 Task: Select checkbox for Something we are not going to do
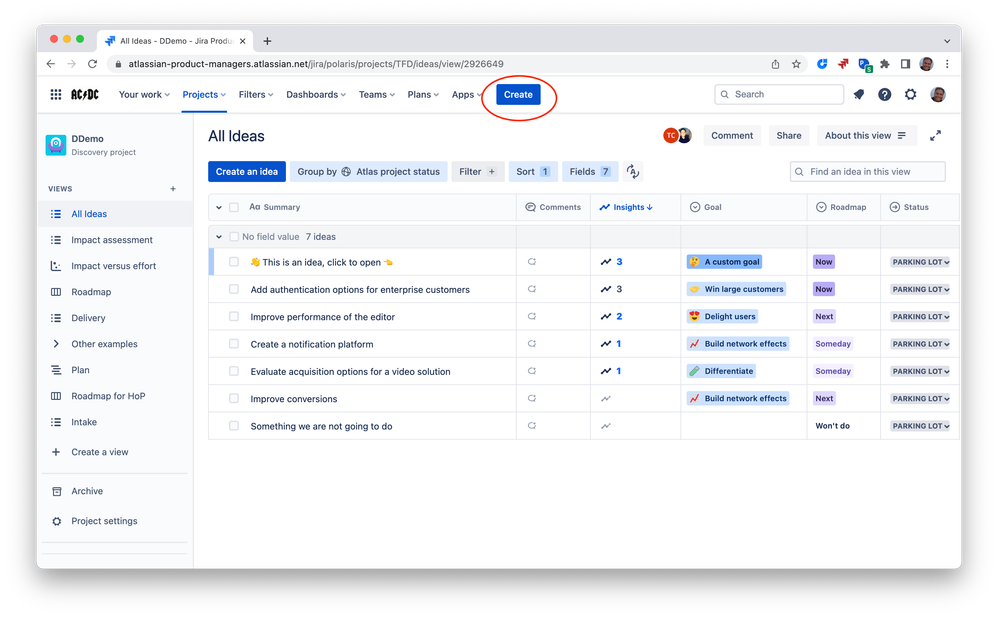tap(234, 426)
